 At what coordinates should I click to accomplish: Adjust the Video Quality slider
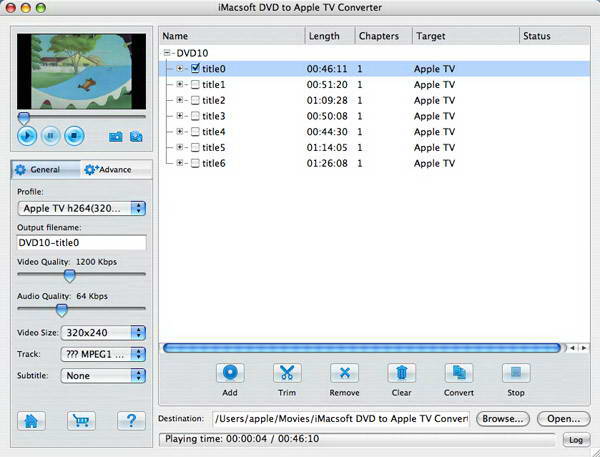click(x=69, y=275)
